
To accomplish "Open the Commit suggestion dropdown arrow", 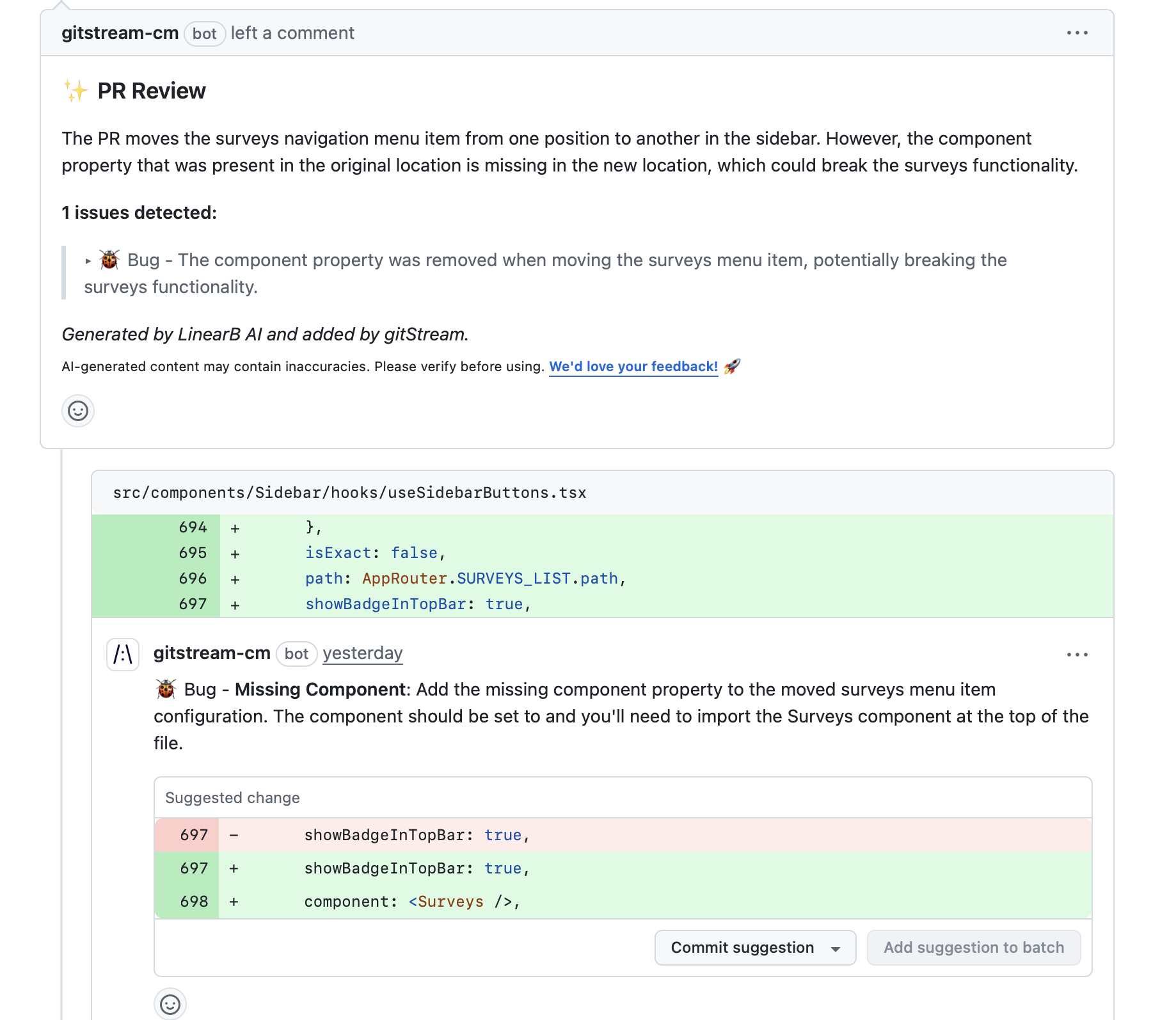I will pos(835,948).
